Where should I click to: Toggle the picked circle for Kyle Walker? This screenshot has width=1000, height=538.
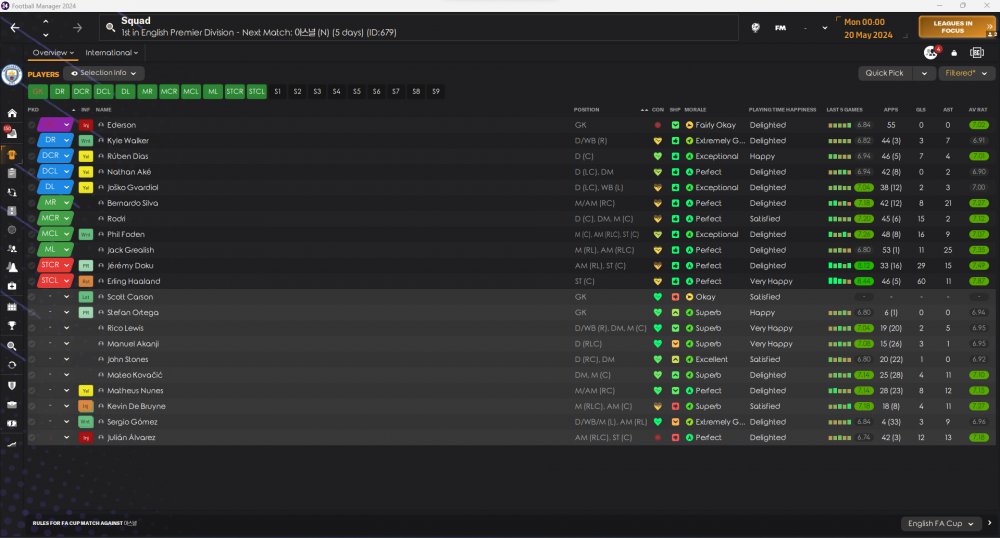[x=32, y=141]
